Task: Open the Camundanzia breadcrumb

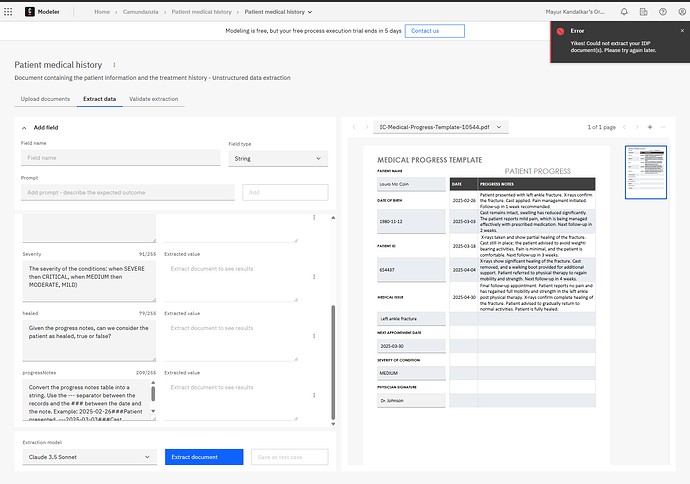Action: [140, 12]
